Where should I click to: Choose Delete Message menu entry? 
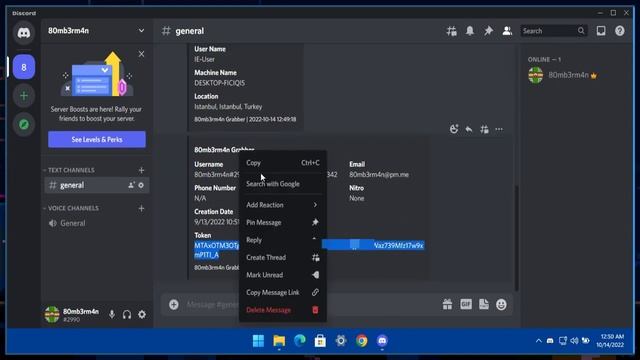click(x=282, y=310)
